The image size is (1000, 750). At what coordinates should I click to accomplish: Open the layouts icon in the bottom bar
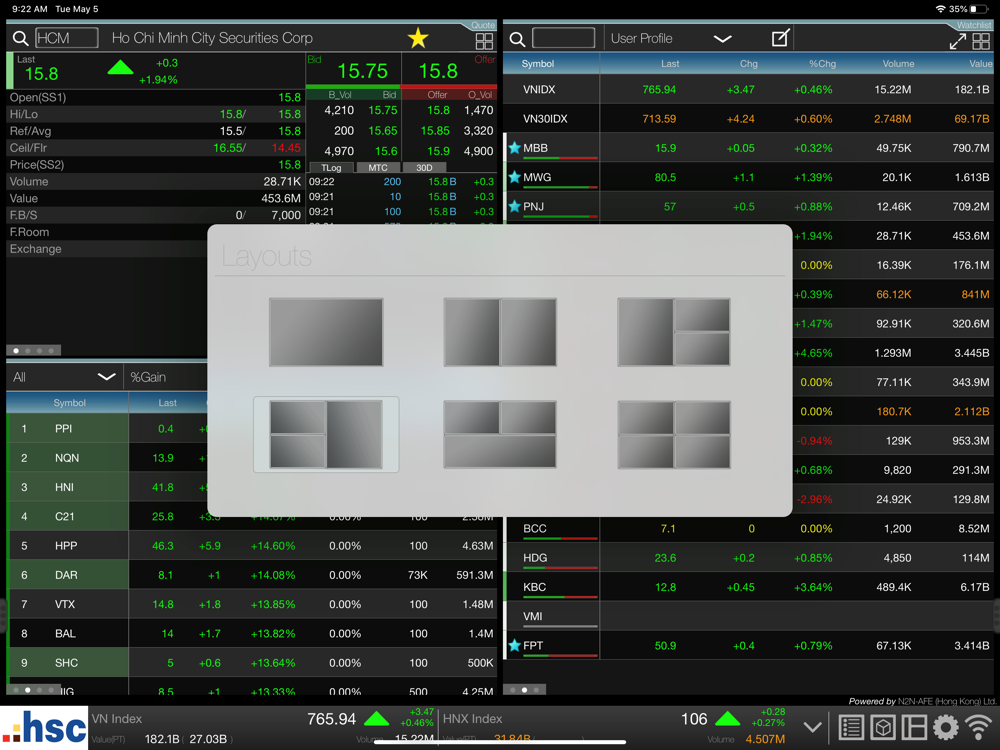(x=914, y=727)
